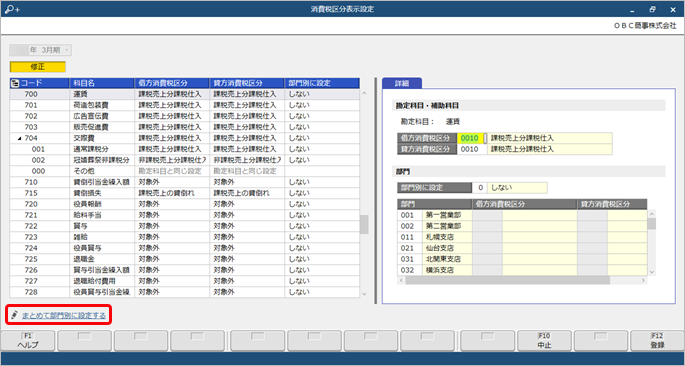Click 課税売上の貸倒れ debit cell in row 715
The height and width of the screenshot is (366, 685).
tap(172, 193)
